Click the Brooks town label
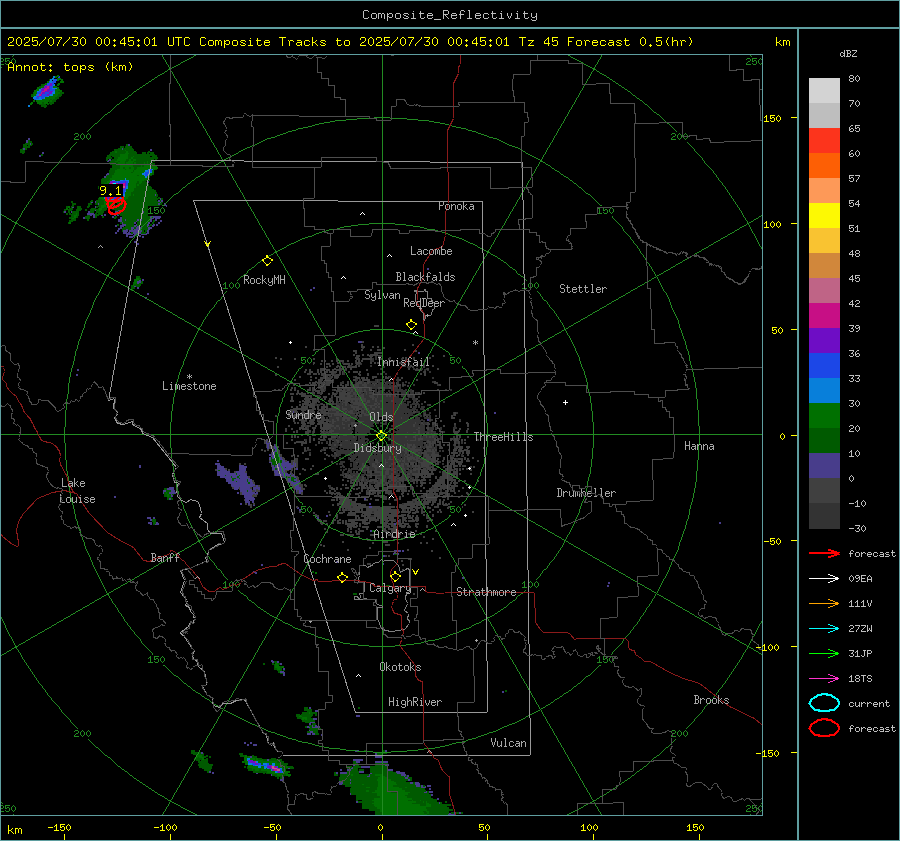The width and height of the screenshot is (900, 841). pos(711,700)
